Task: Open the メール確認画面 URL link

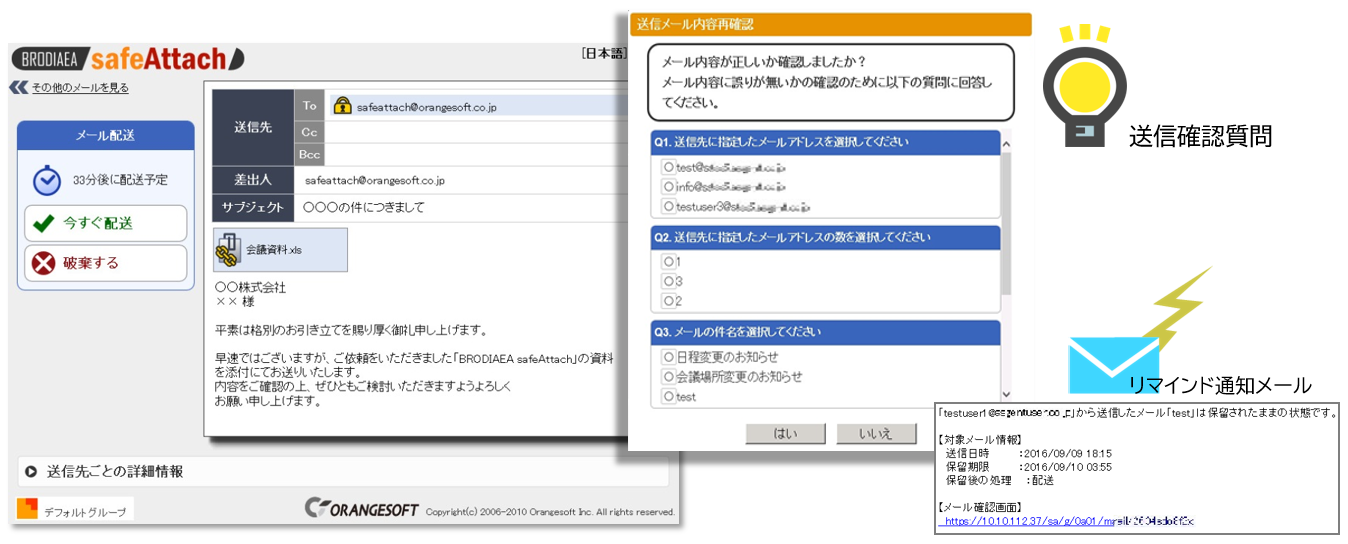Action: click(1069, 521)
